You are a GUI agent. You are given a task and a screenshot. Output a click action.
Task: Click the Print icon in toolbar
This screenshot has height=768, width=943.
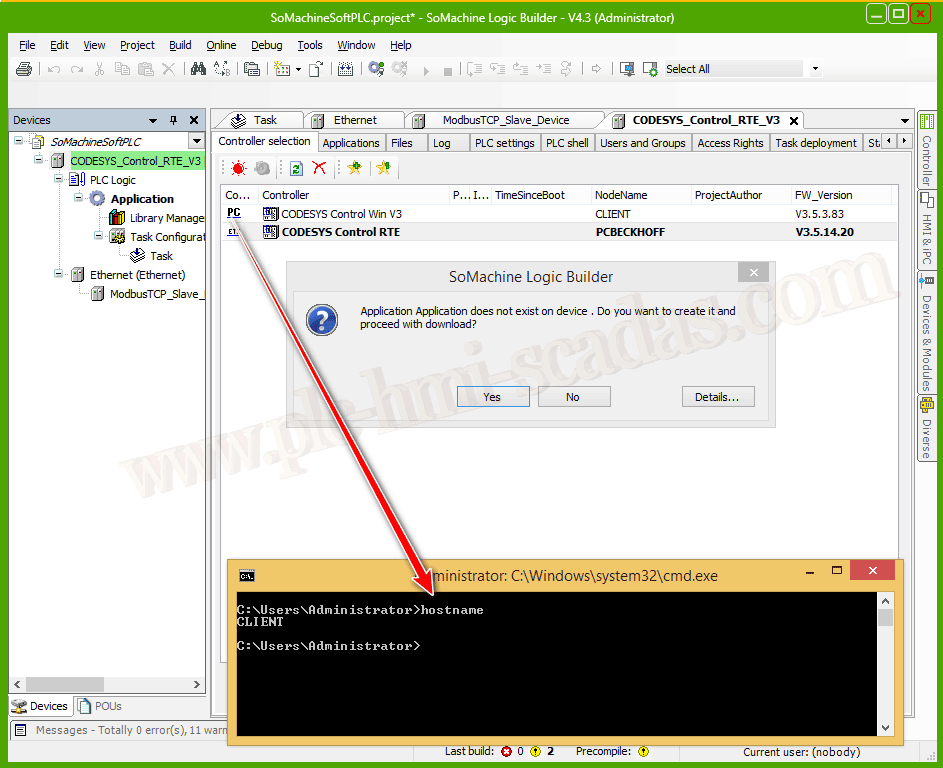[x=24, y=69]
